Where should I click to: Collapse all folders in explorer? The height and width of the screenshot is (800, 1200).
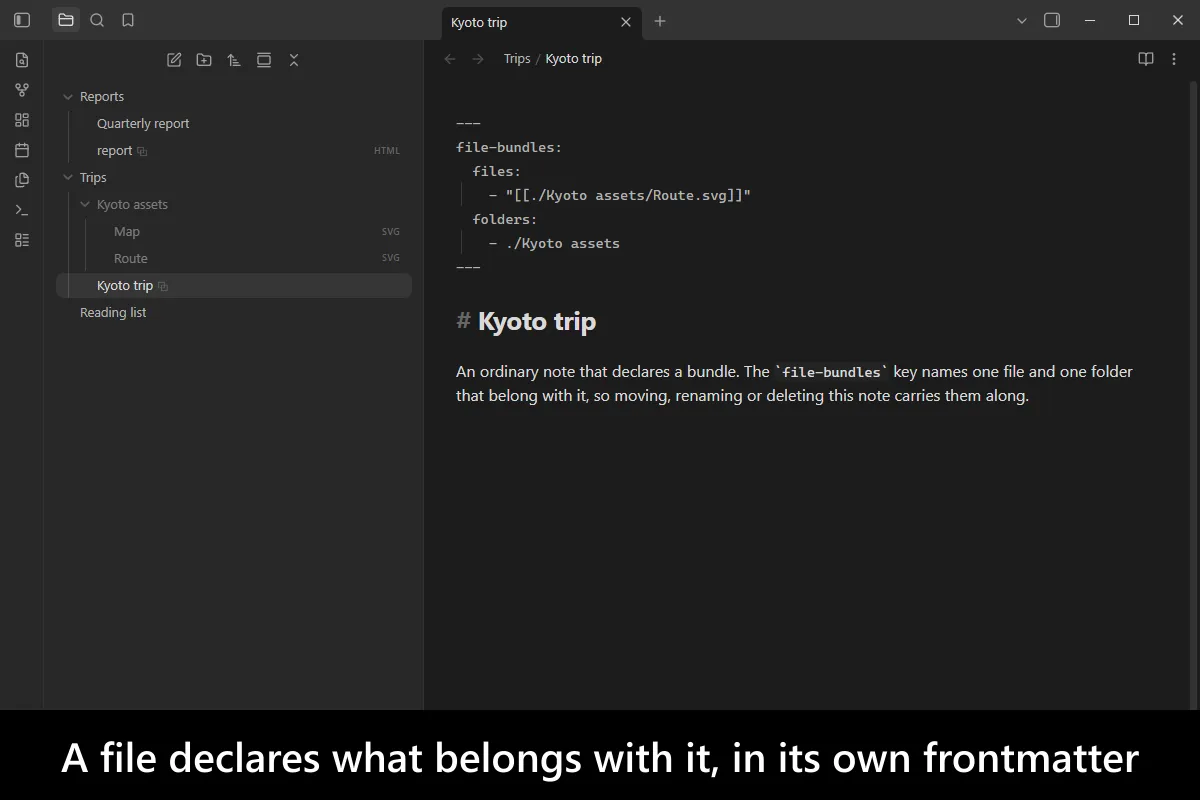(x=294, y=60)
